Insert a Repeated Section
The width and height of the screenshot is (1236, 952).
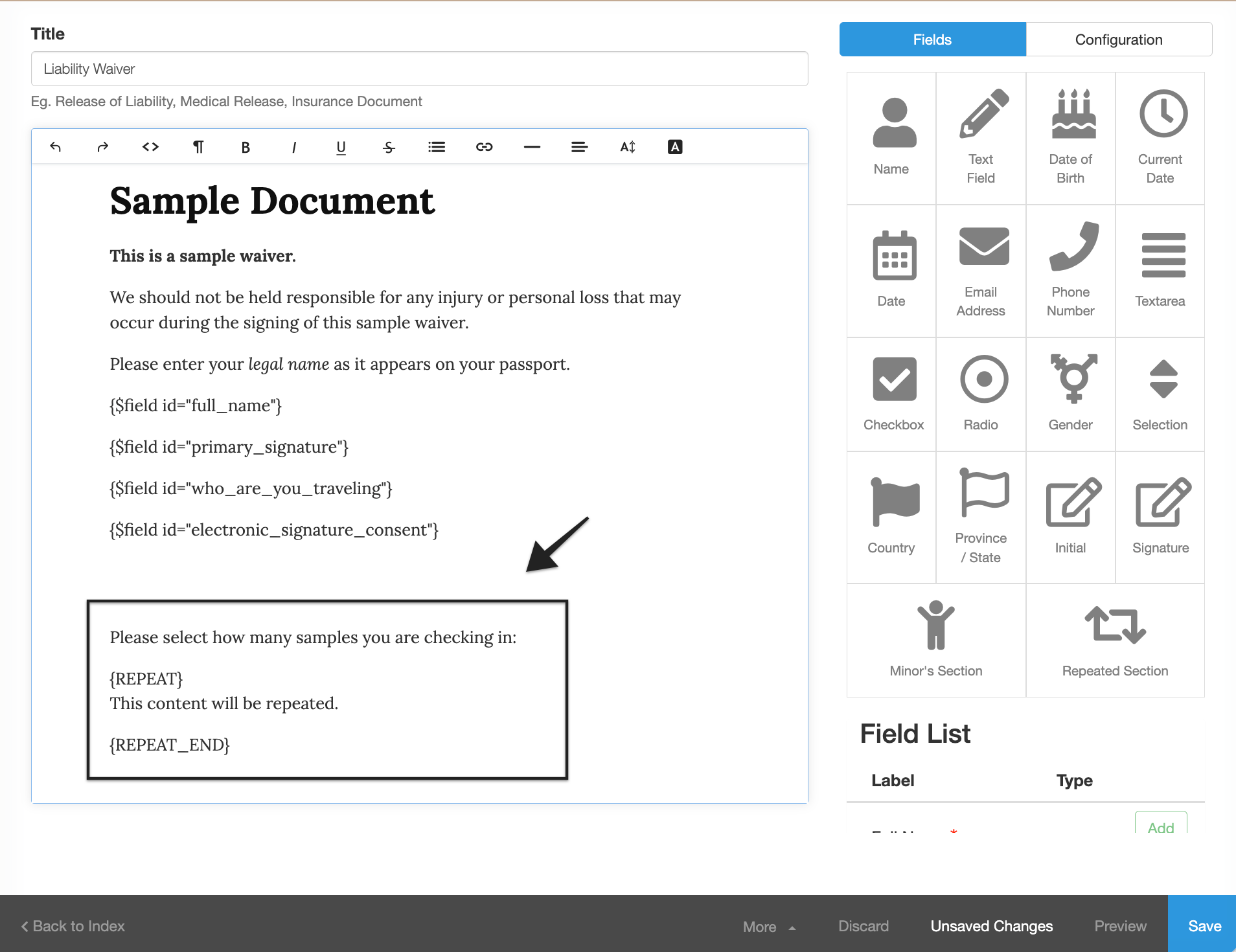(x=1115, y=640)
